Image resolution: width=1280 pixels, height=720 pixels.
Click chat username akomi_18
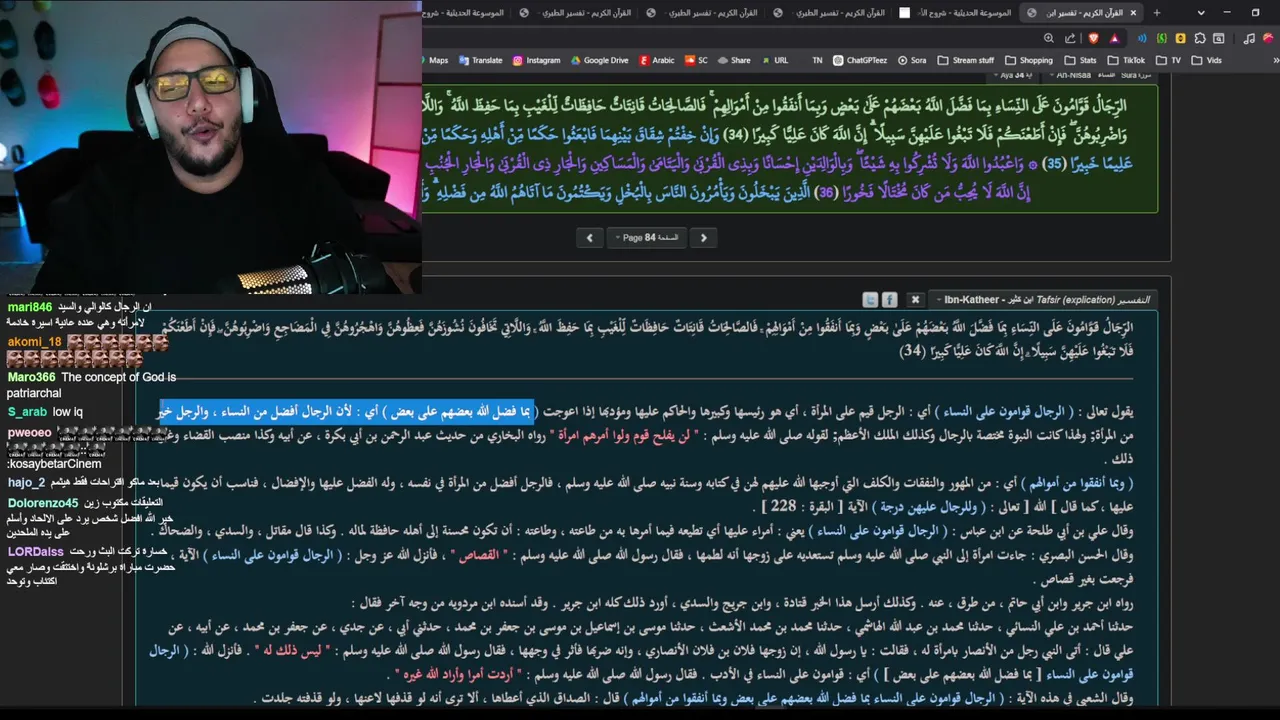[x=34, y=342]
